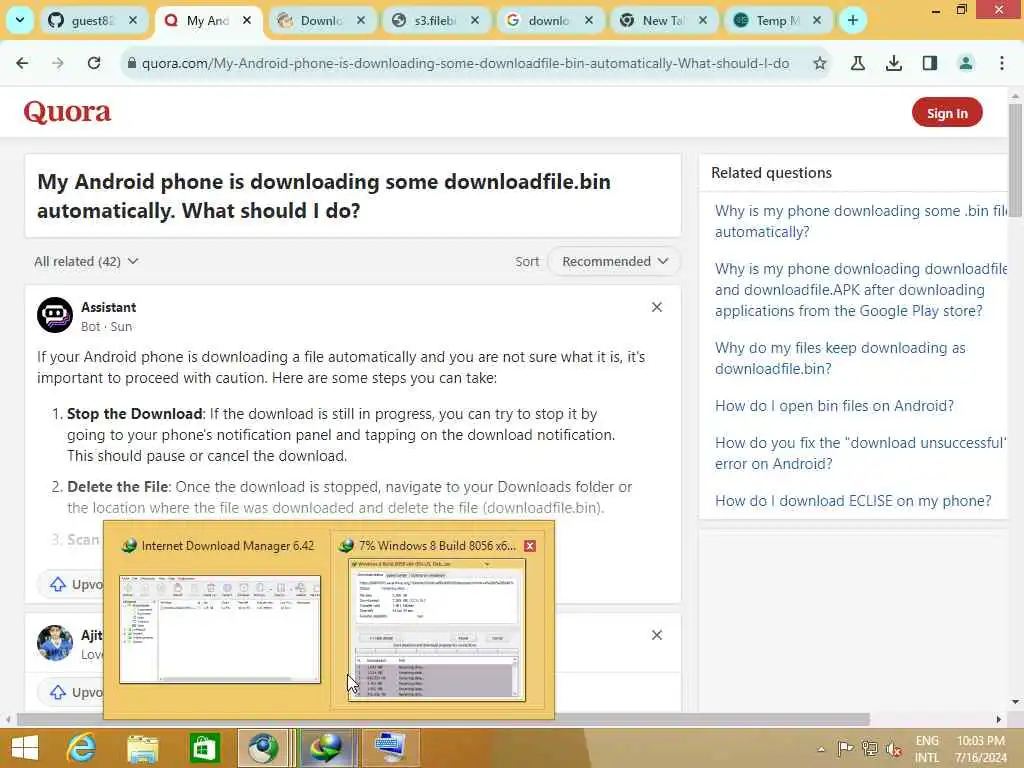1024x768 pixels.
Task: Open 'Why do my files keep downloading' question
Action: coord(840,358)
